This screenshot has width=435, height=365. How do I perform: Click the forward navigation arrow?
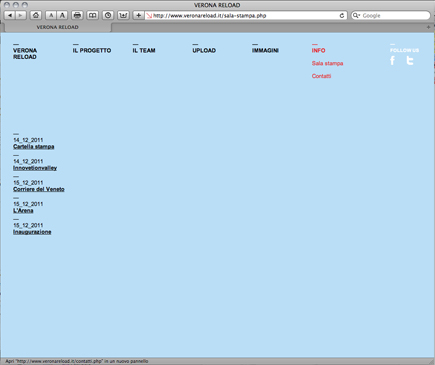(21, 15)
